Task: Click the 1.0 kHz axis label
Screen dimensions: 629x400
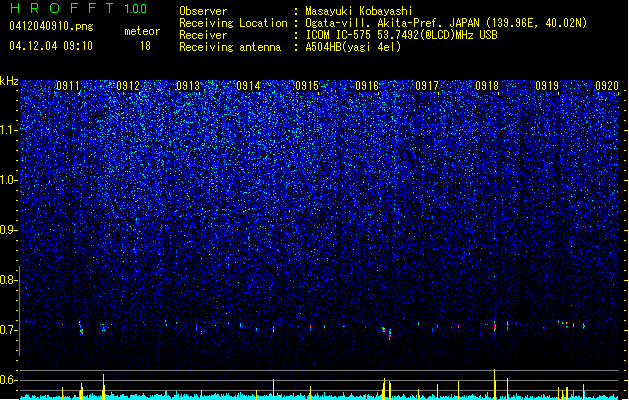Action: 9,180
